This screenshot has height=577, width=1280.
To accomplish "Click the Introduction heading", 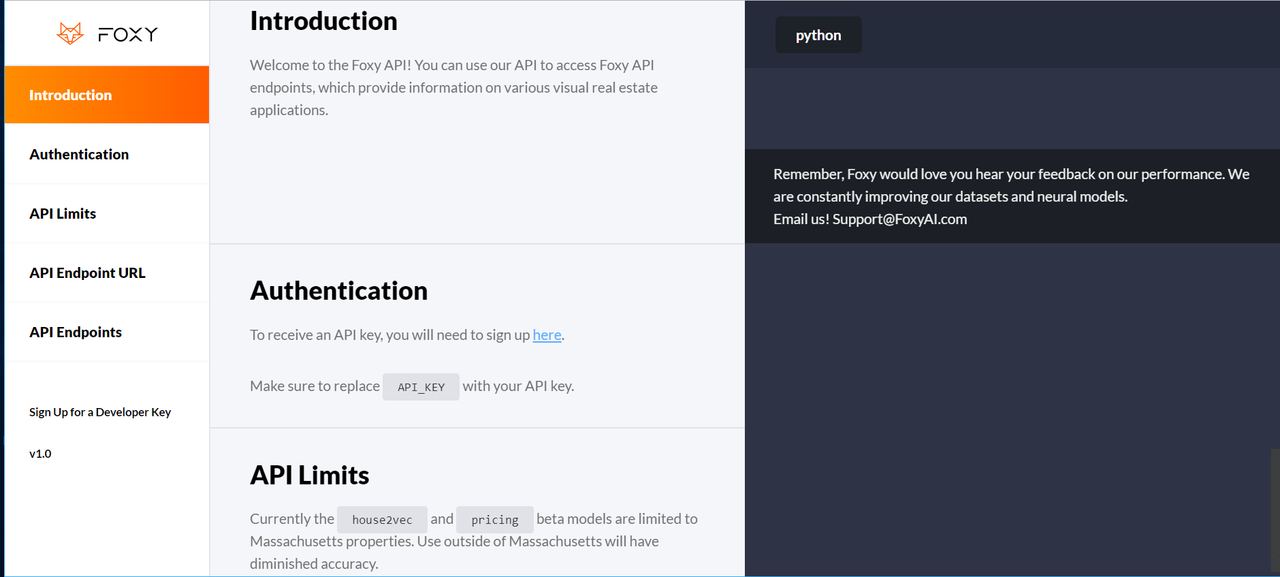I will click(x=323, y=21).
